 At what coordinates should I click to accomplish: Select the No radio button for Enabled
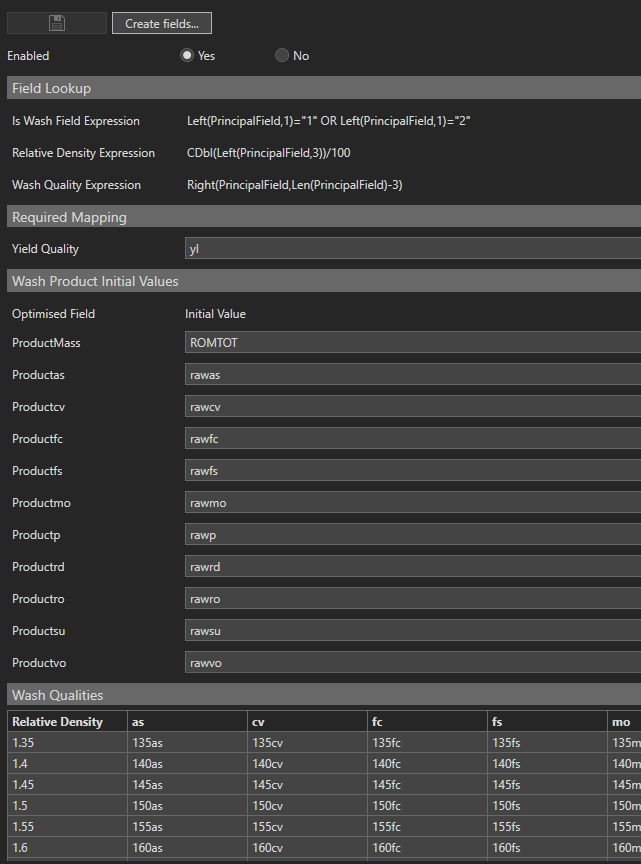[282, 56]
